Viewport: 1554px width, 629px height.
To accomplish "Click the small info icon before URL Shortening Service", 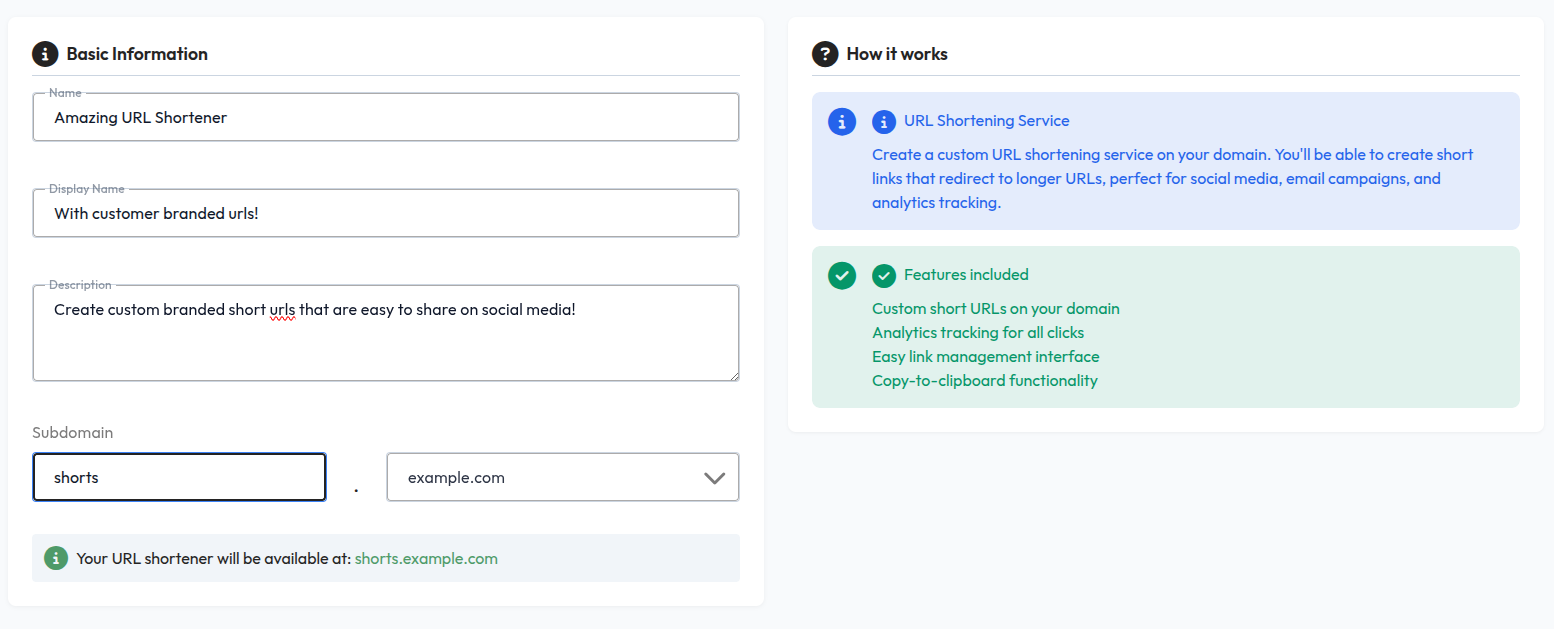I will point(884,121).
